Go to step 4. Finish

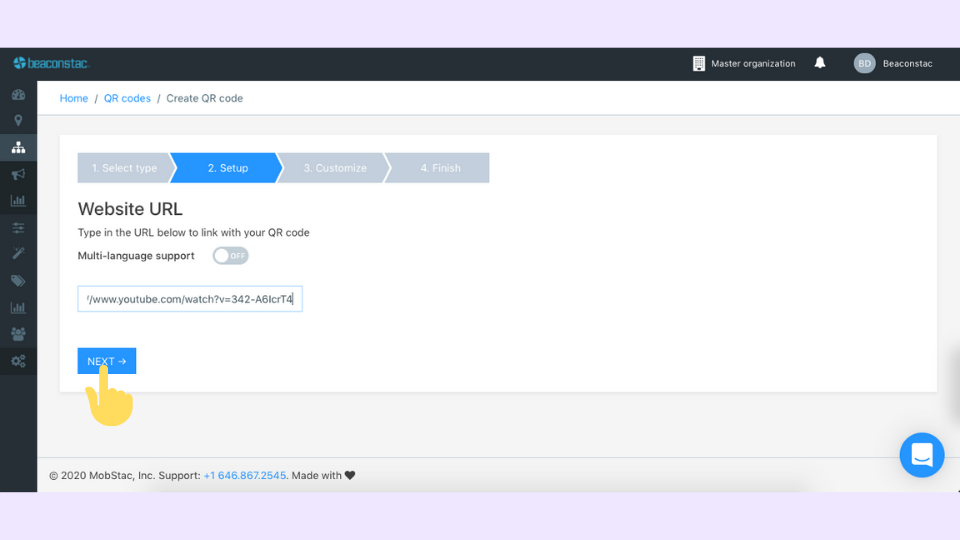click(x=440, y=168)
